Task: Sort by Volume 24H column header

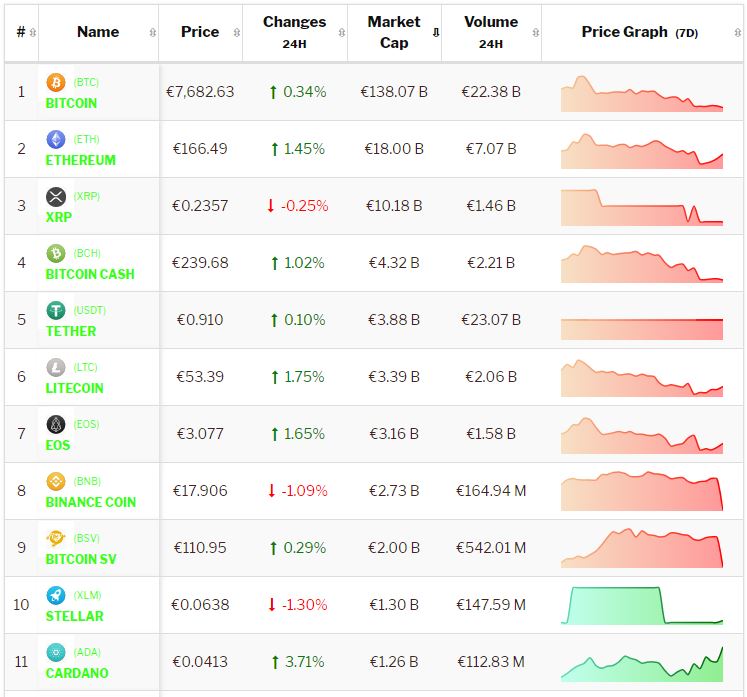Action: pyautogui.click(x=491, y=32)
